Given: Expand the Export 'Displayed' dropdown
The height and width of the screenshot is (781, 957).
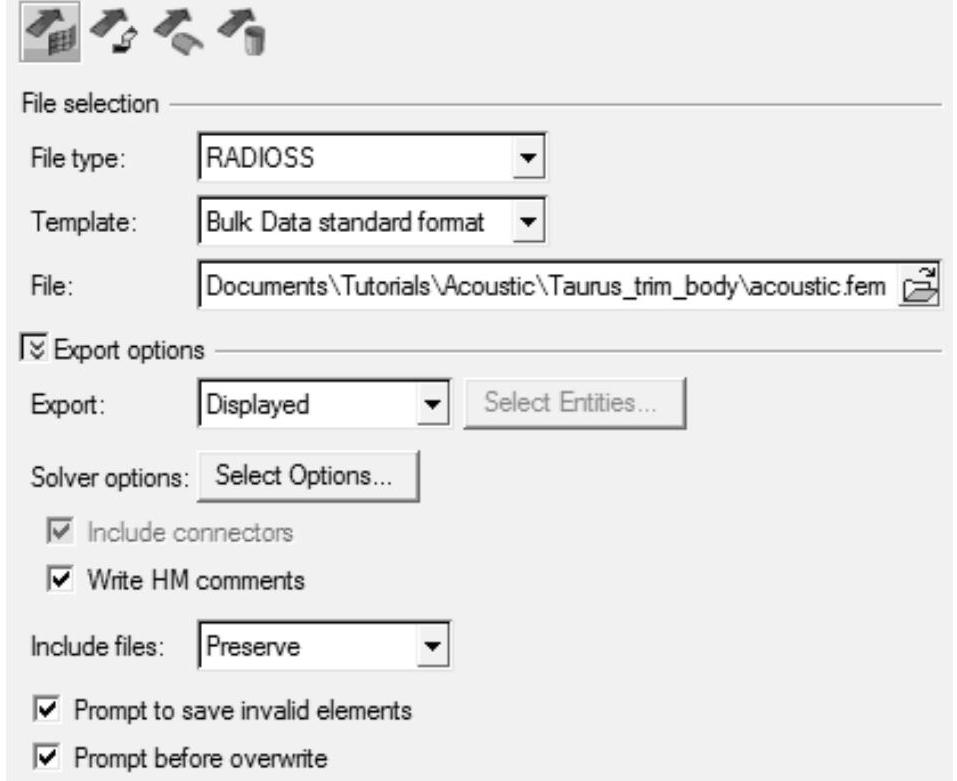Looking at the screenshot, I should click(x=433, y=405).
